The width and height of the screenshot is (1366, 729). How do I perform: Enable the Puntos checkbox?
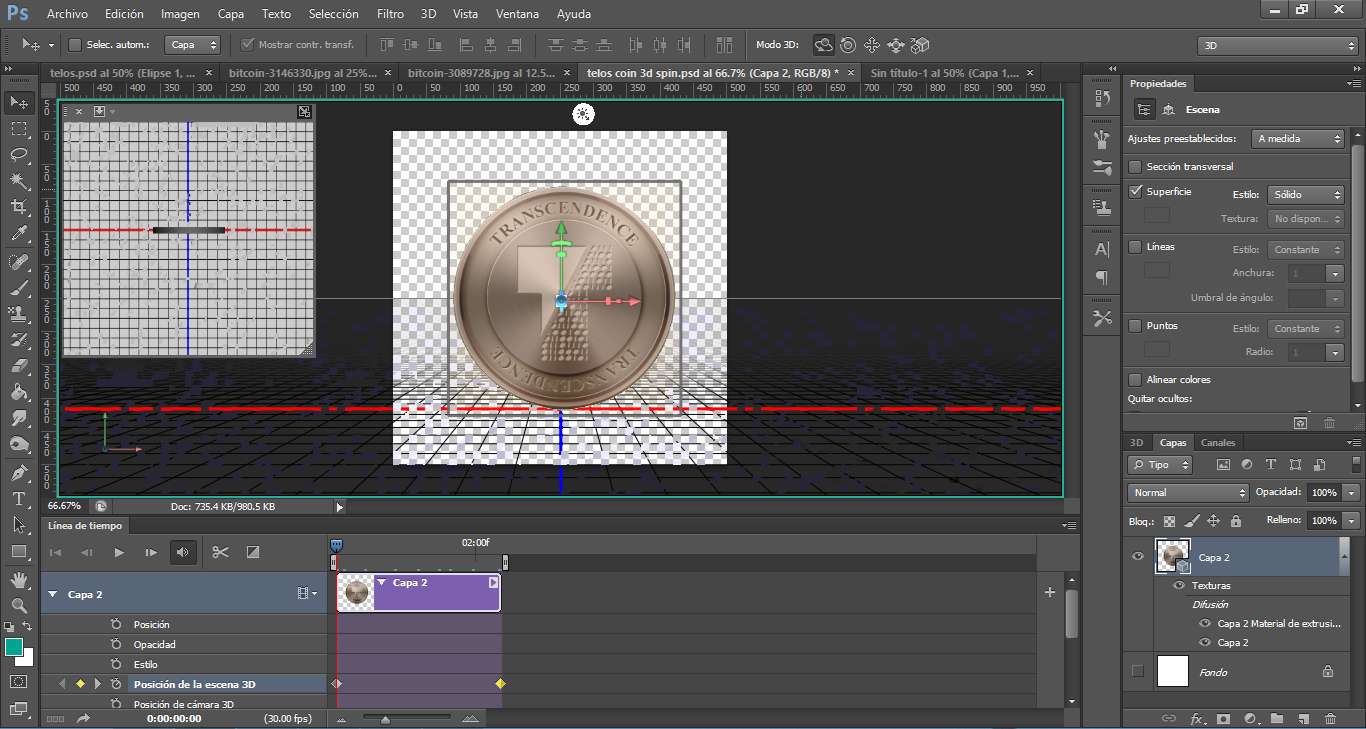[1135, 326]
